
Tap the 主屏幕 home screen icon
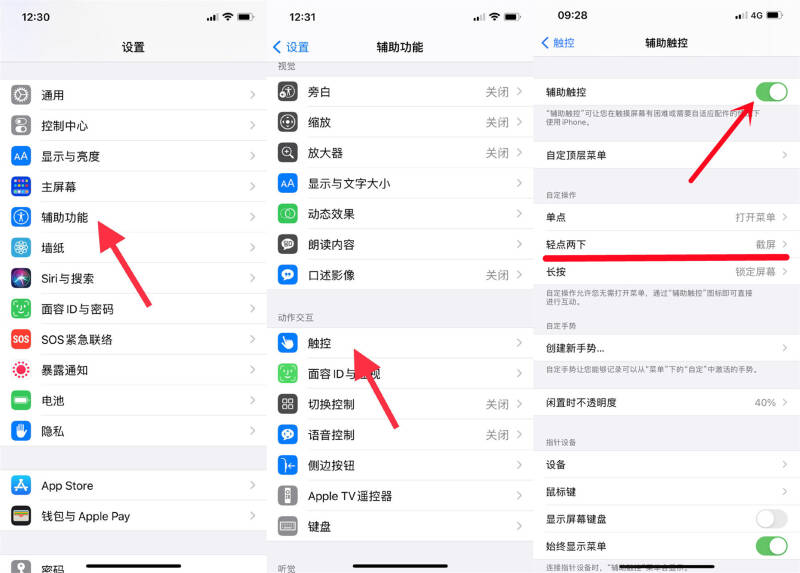(21, 187)
